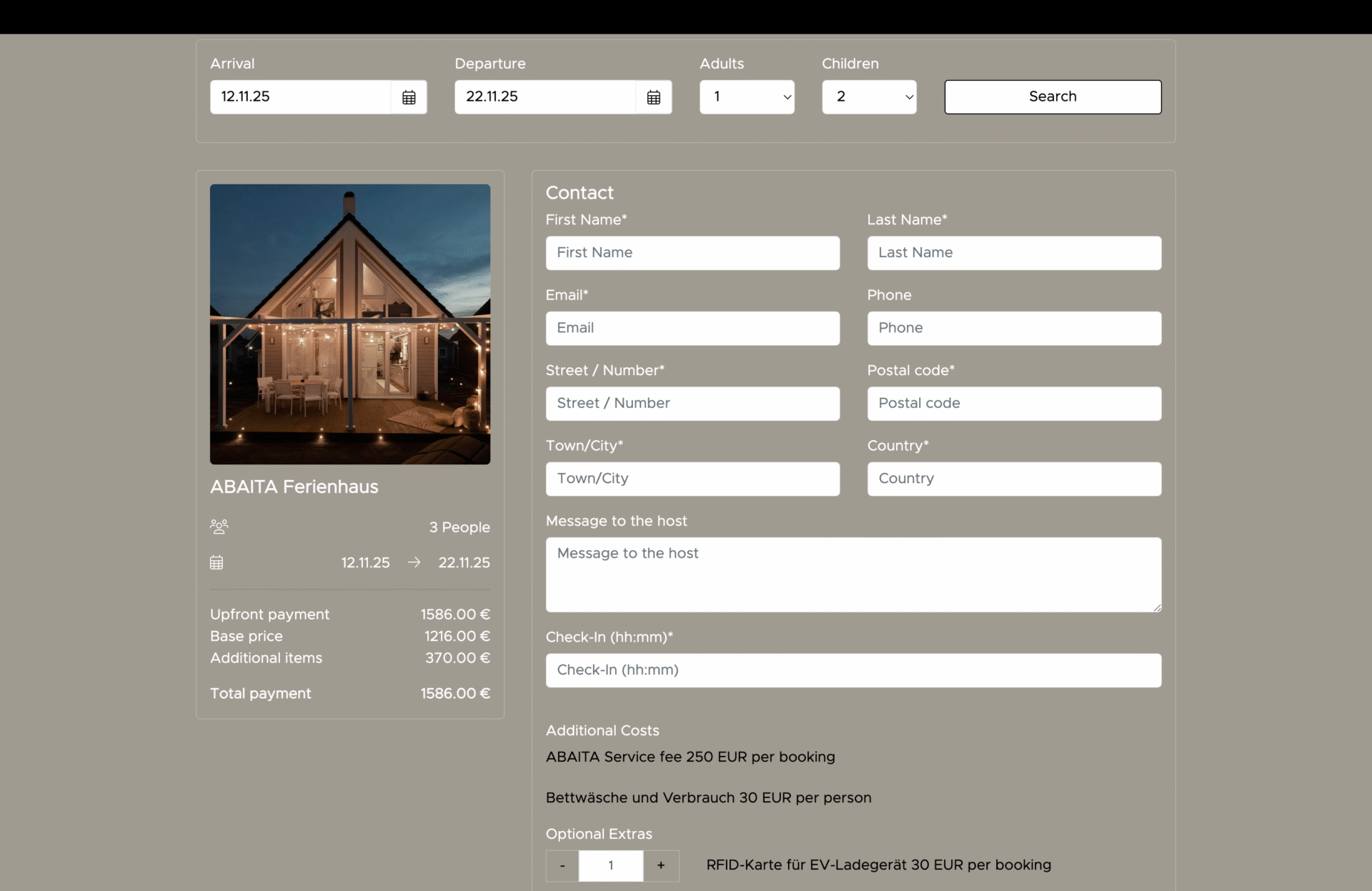Screen dimensions: 1372x891
Task: Open the Arrival date calendar icon
Action: (409, 97)
